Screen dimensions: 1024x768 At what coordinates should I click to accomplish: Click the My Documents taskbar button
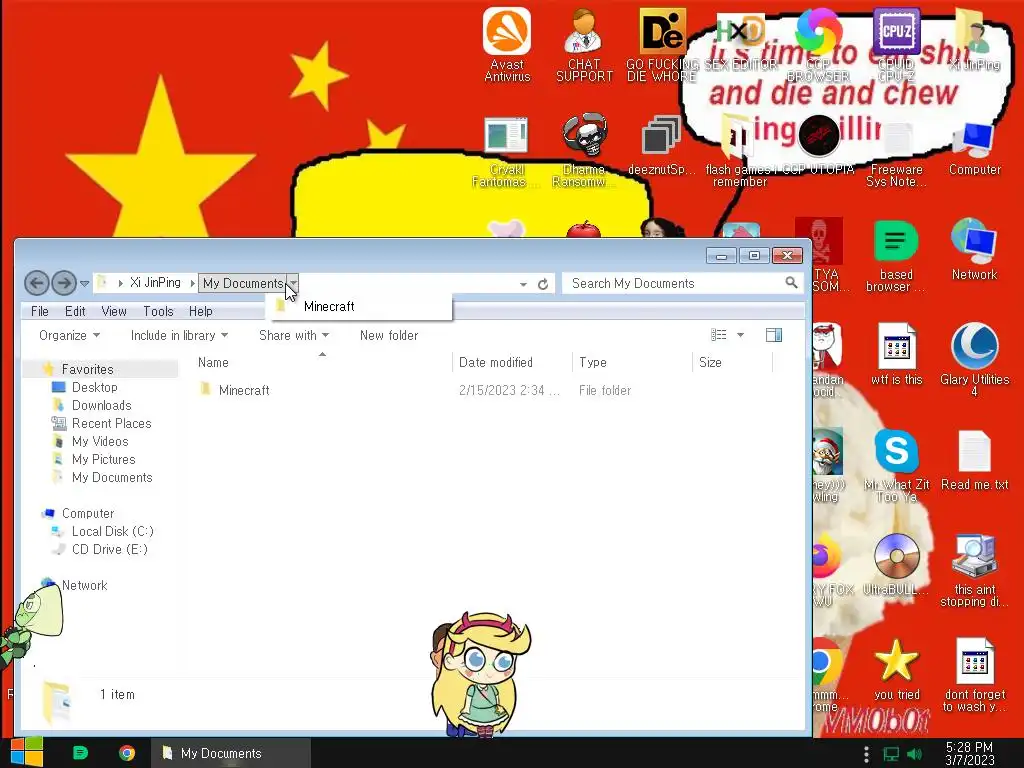pos(230,753)
